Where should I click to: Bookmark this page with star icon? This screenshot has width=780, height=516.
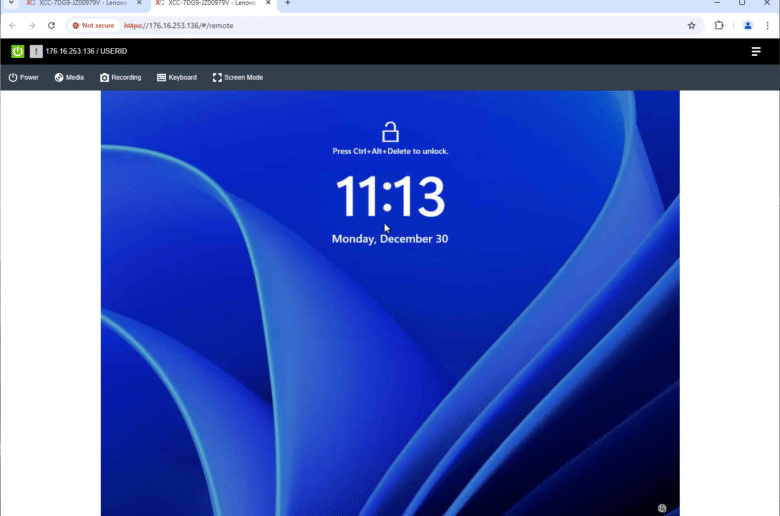tap(691, 25)
